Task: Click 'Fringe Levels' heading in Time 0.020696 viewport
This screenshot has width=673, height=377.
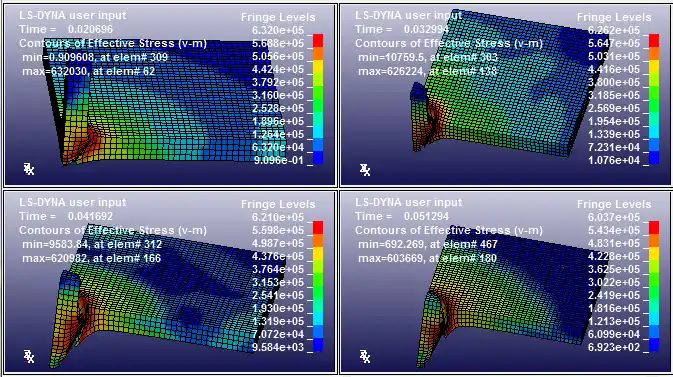Action: pos(278,17)
